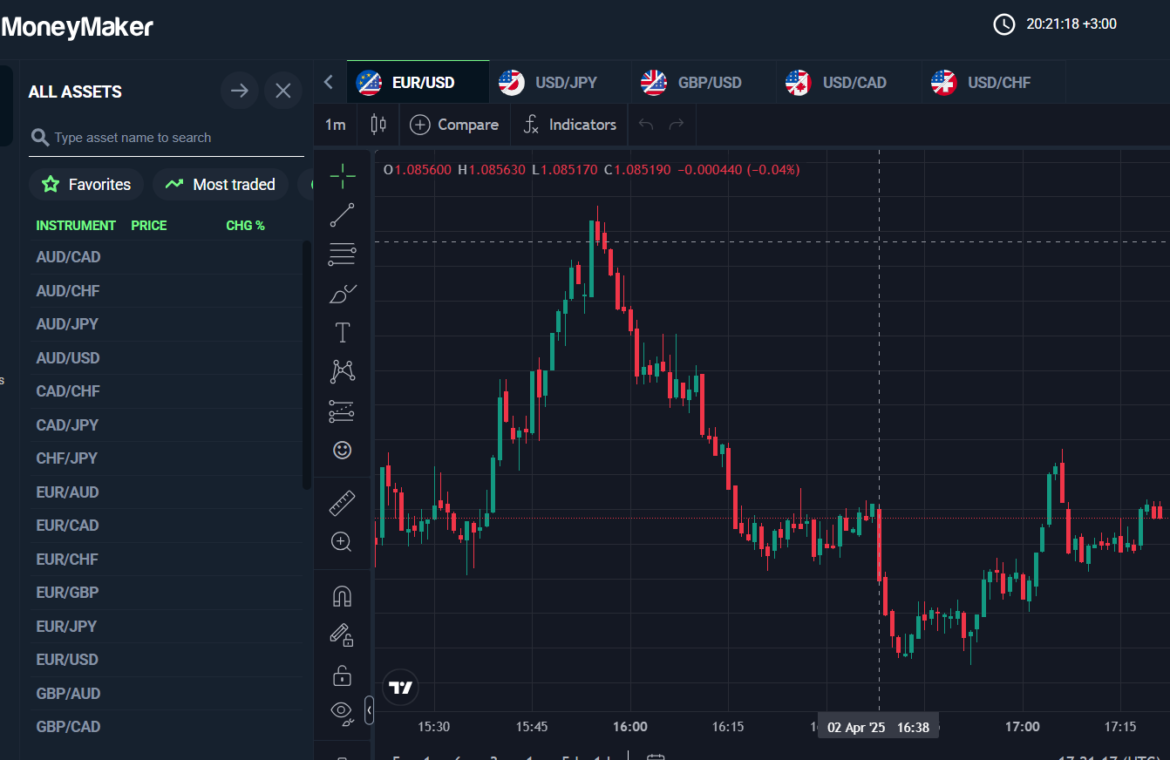Activate the zoom in tool
Screen dimensions: 1170x760
342,542
